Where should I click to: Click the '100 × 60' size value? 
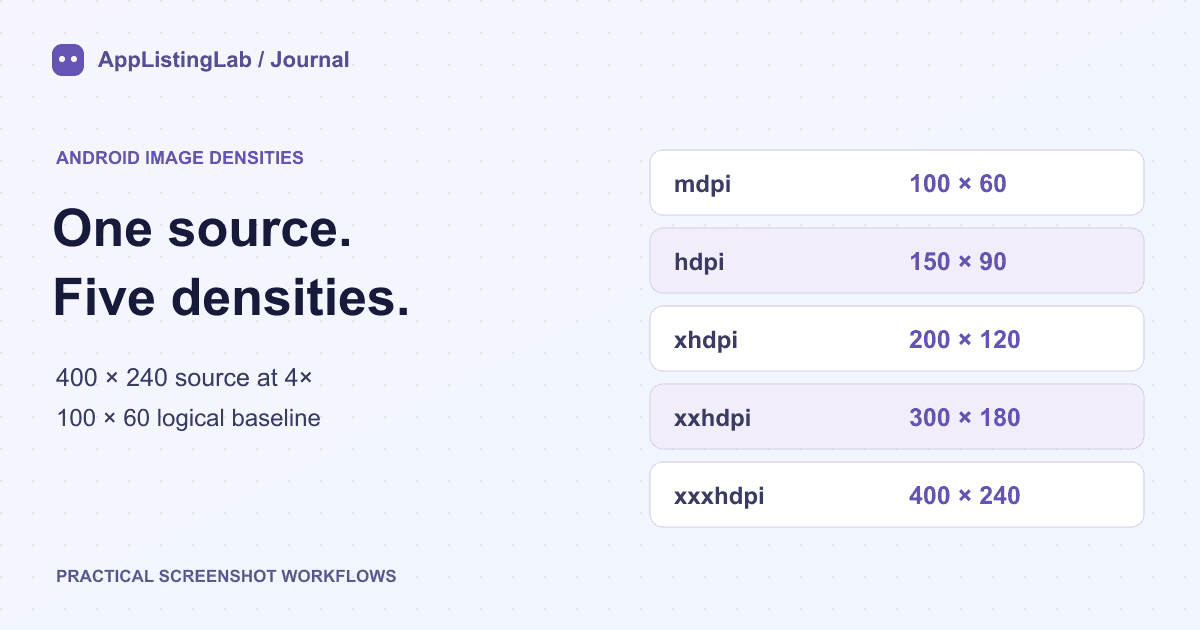[x=958, y=184]
